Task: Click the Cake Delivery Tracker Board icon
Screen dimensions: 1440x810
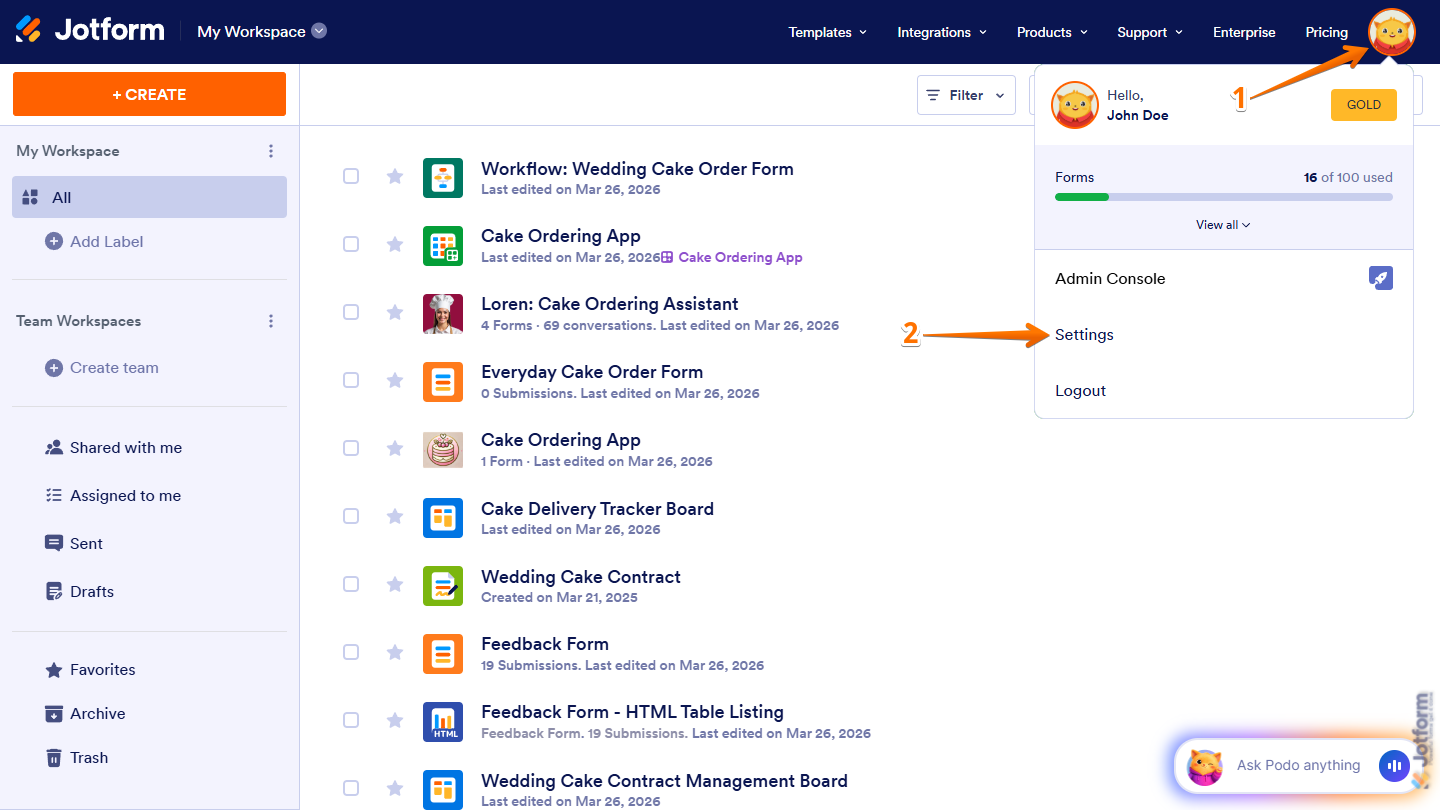Action: (443, 518)
